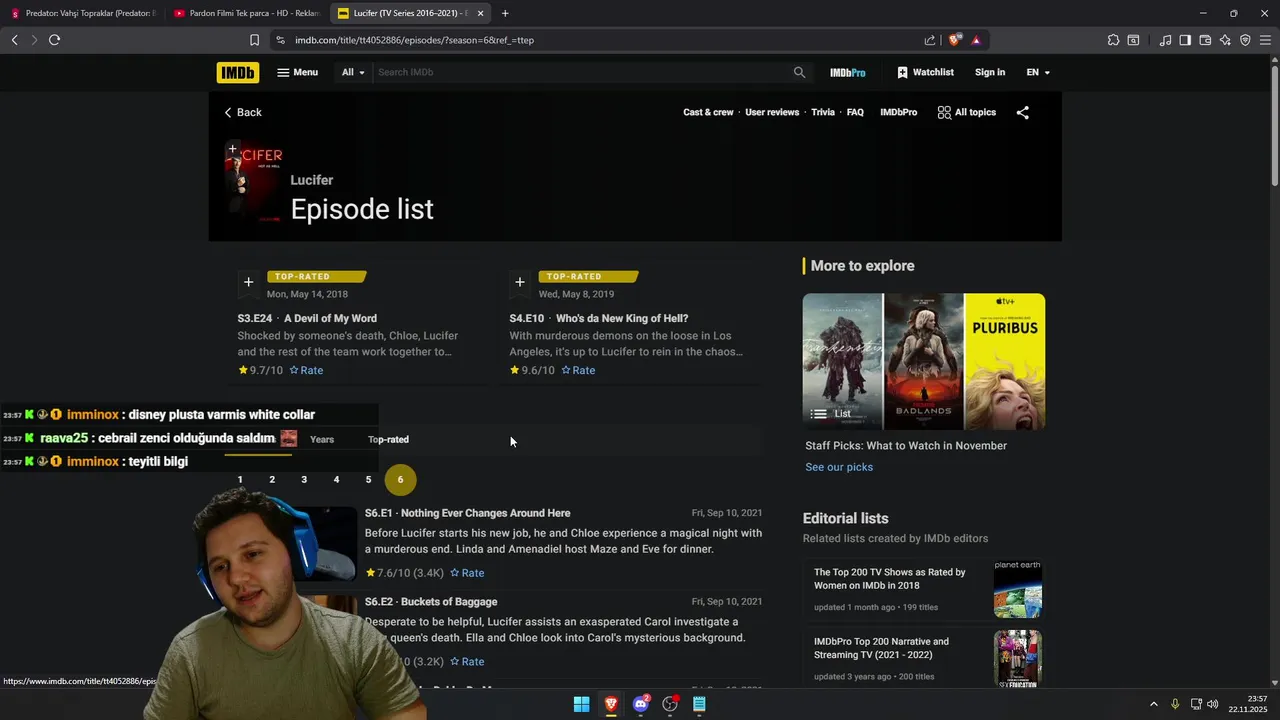This screenshot has width=1280, height=720.
Task: Select season 5
Action: click(368, 480)
